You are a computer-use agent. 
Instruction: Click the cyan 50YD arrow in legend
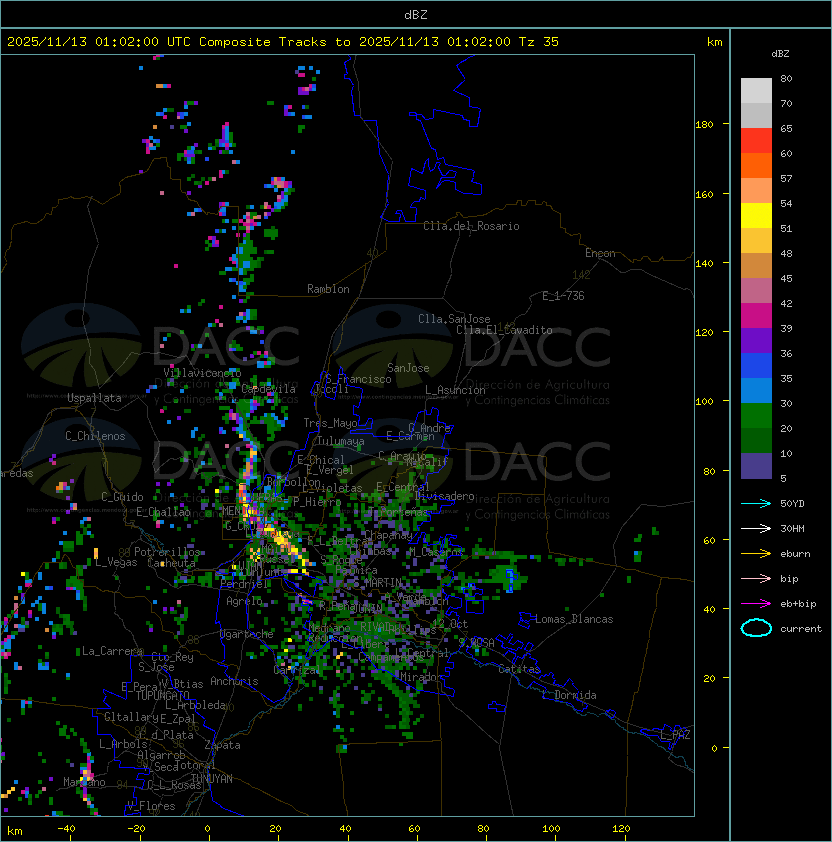[756, 503]
